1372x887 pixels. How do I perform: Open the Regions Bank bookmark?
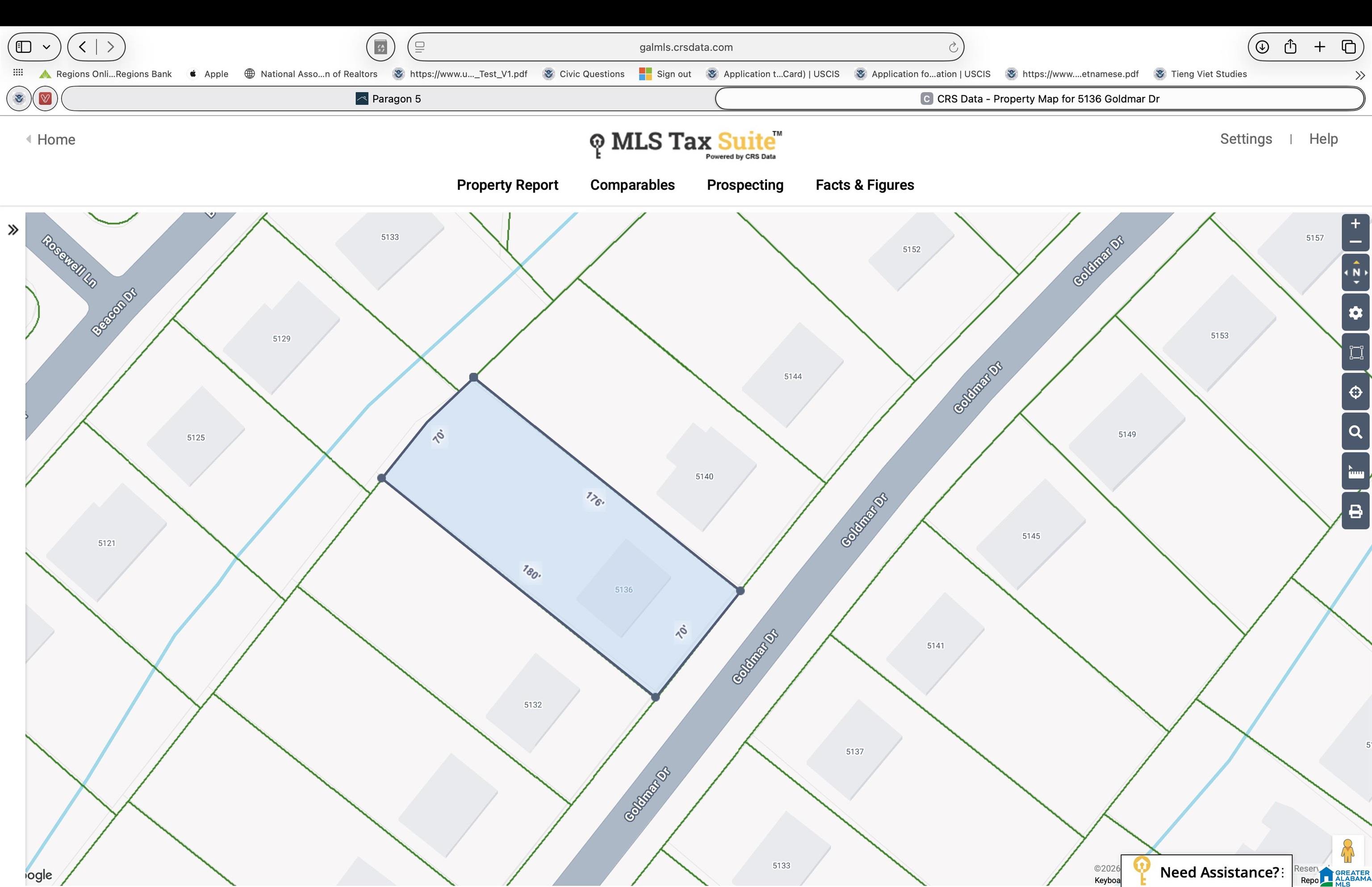(x=105, y=74)
